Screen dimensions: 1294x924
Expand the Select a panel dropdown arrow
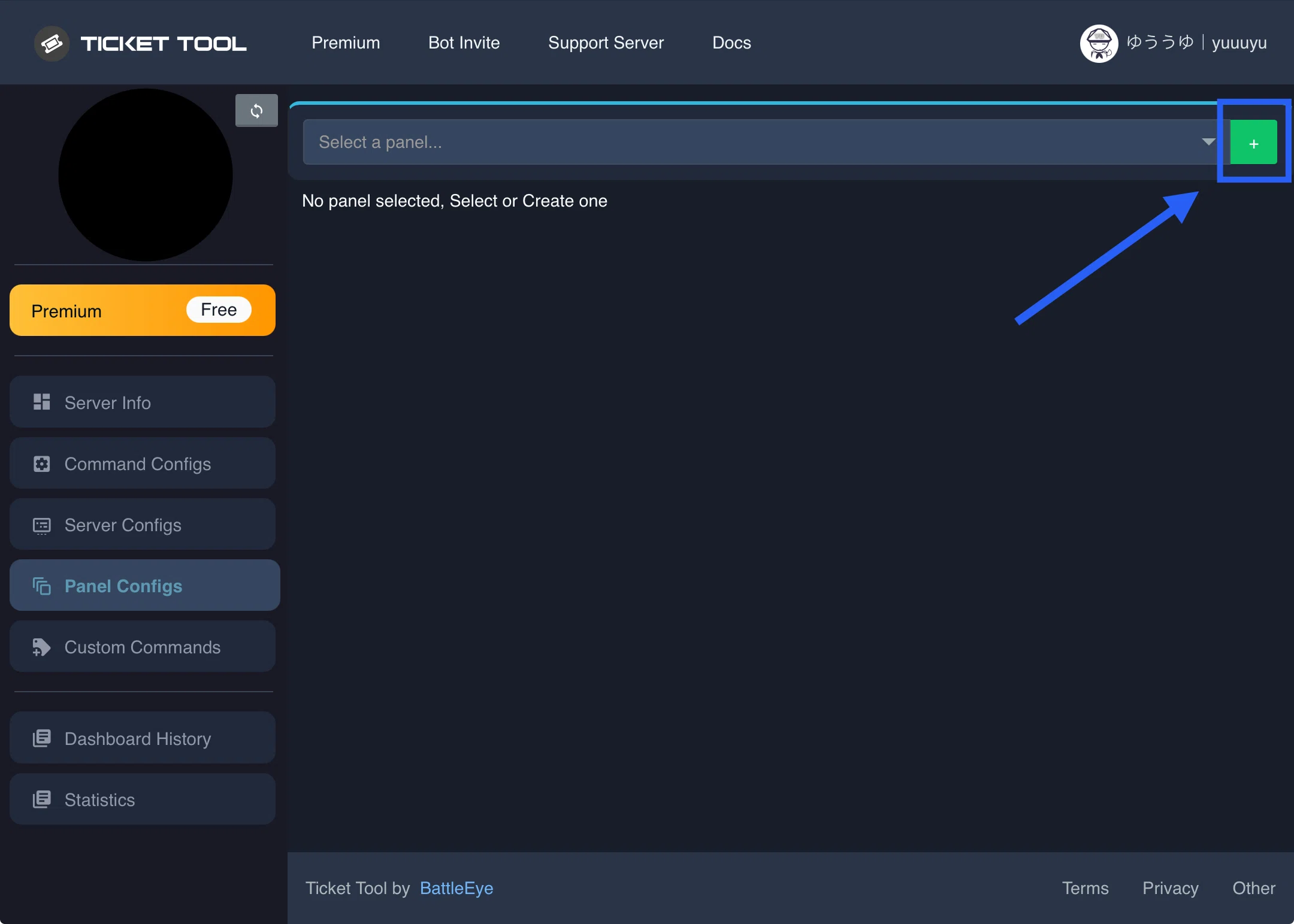click(x=1208, y=142)
